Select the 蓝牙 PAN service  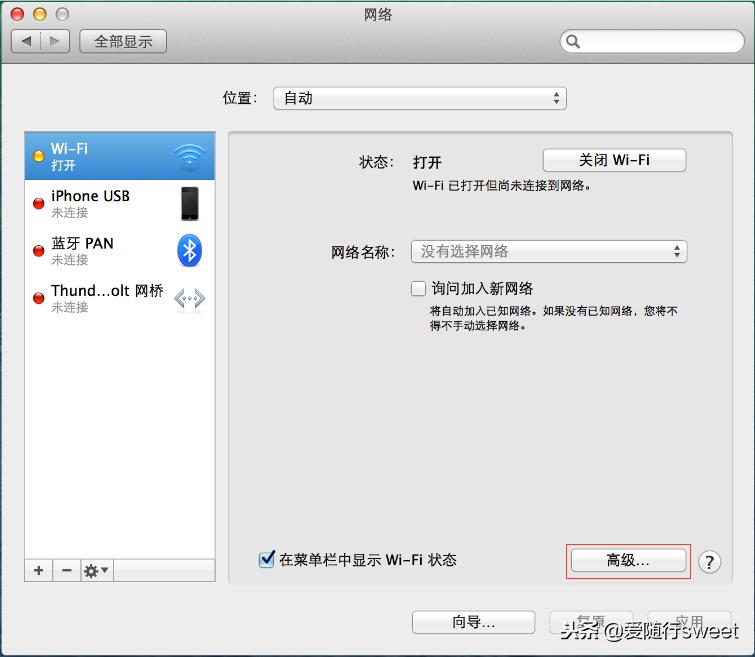click(119, 250)
